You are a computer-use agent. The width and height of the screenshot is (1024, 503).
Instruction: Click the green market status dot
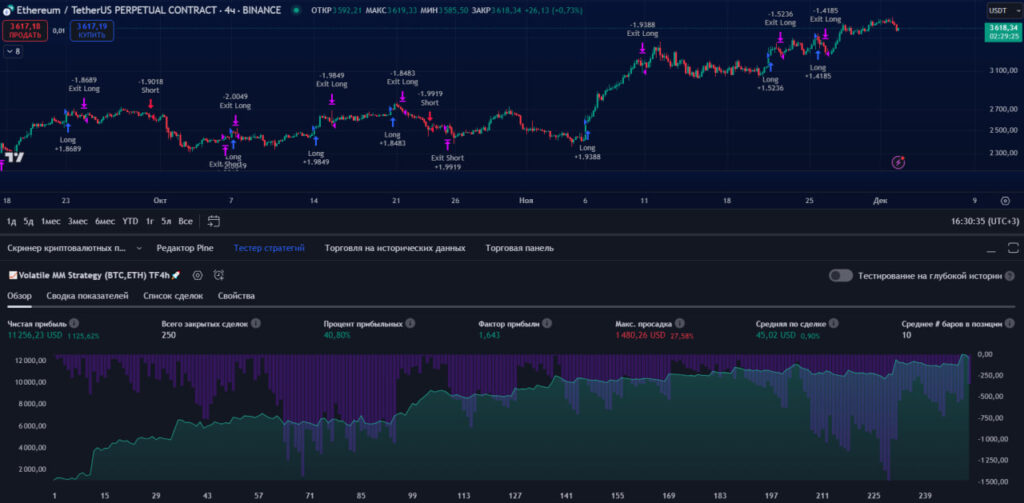pyautogui.click(x=297, y=10)
